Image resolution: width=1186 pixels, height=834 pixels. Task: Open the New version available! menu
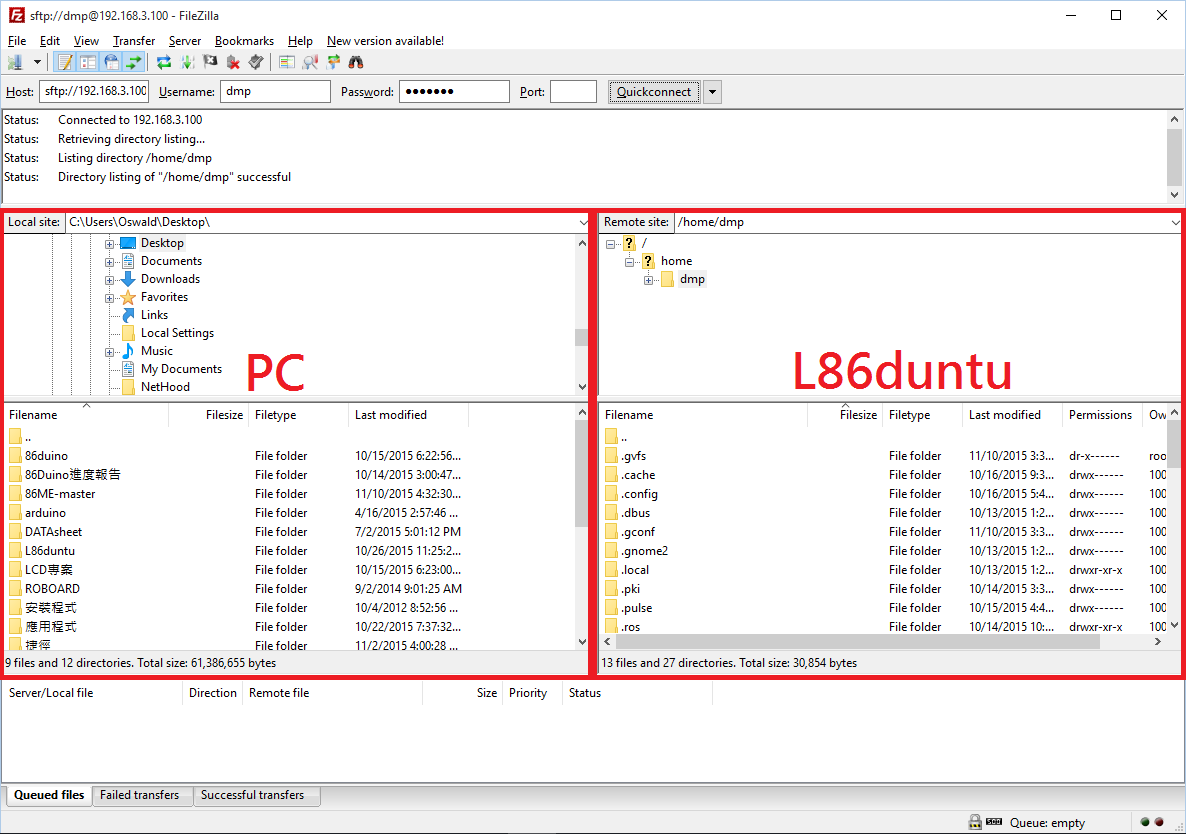tap(385, 41)
